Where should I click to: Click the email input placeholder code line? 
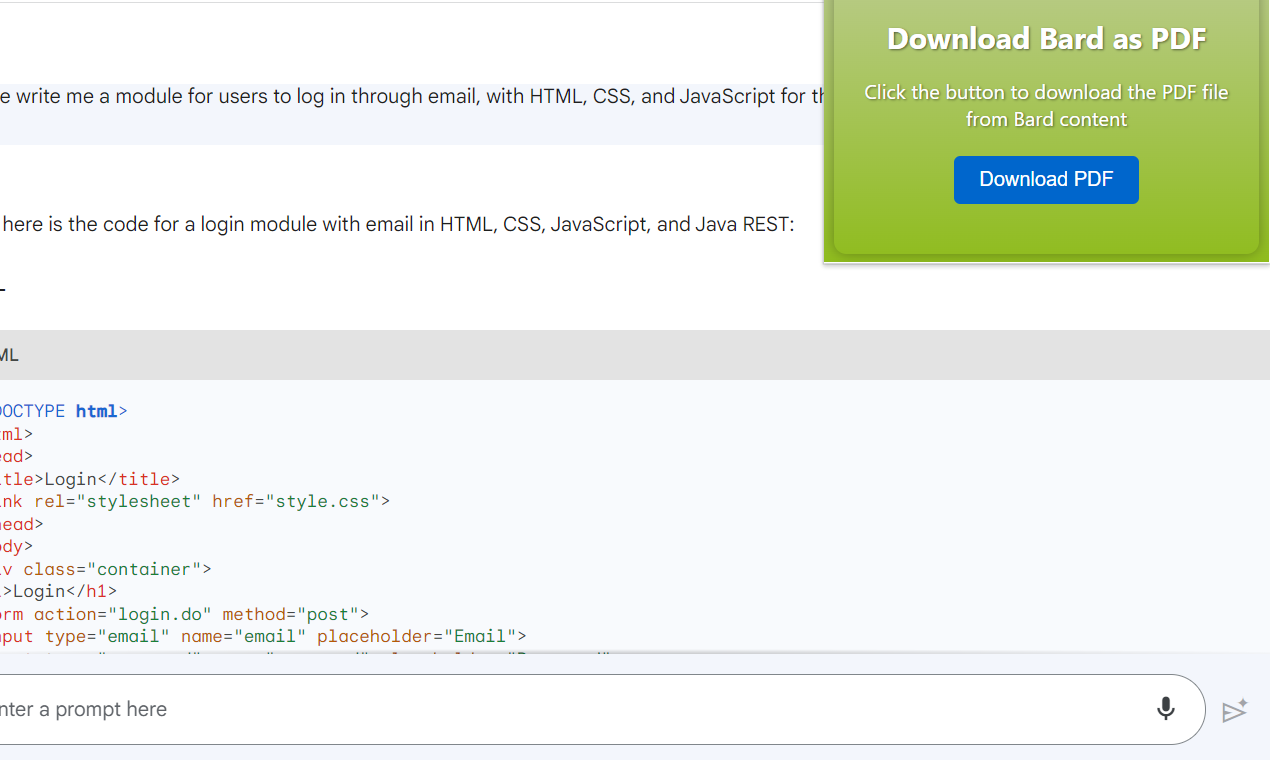263,636
